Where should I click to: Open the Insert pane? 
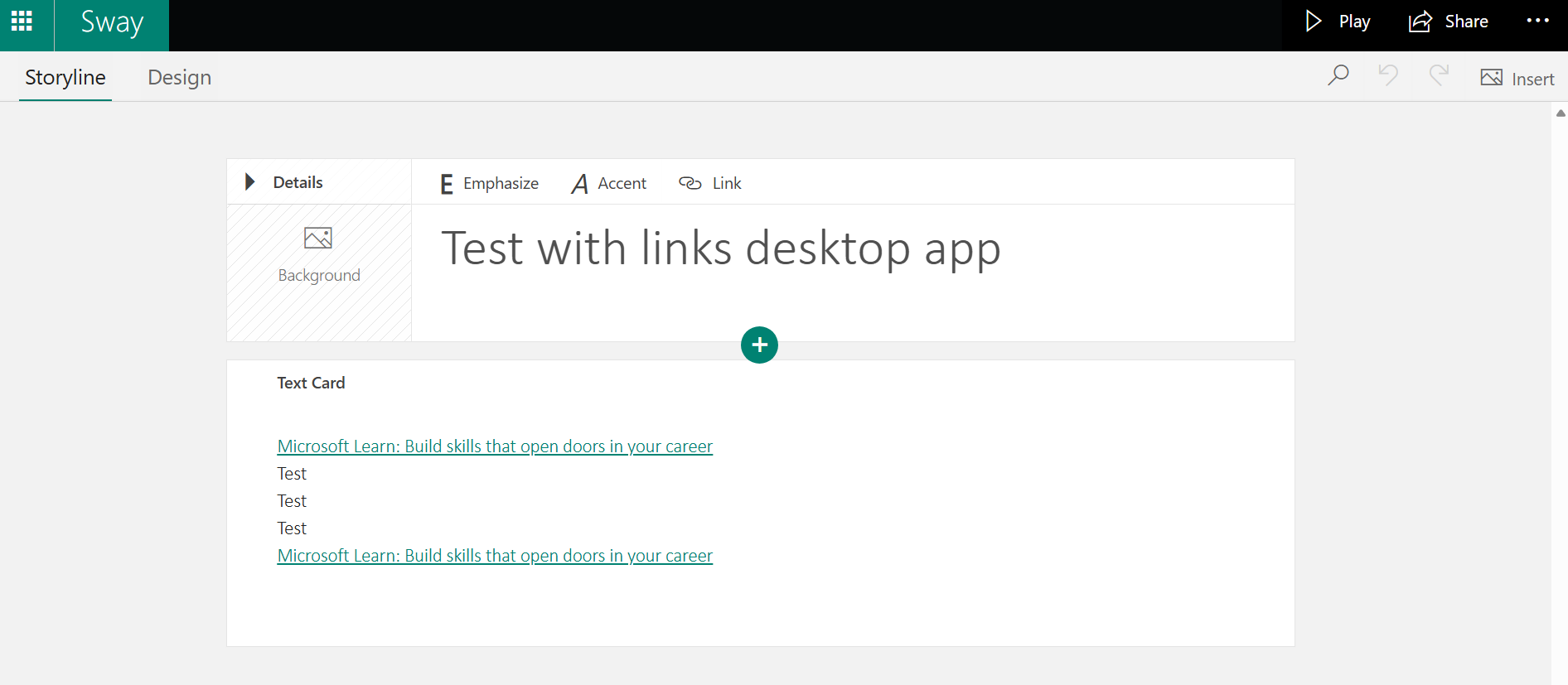tap(1517, 79)
